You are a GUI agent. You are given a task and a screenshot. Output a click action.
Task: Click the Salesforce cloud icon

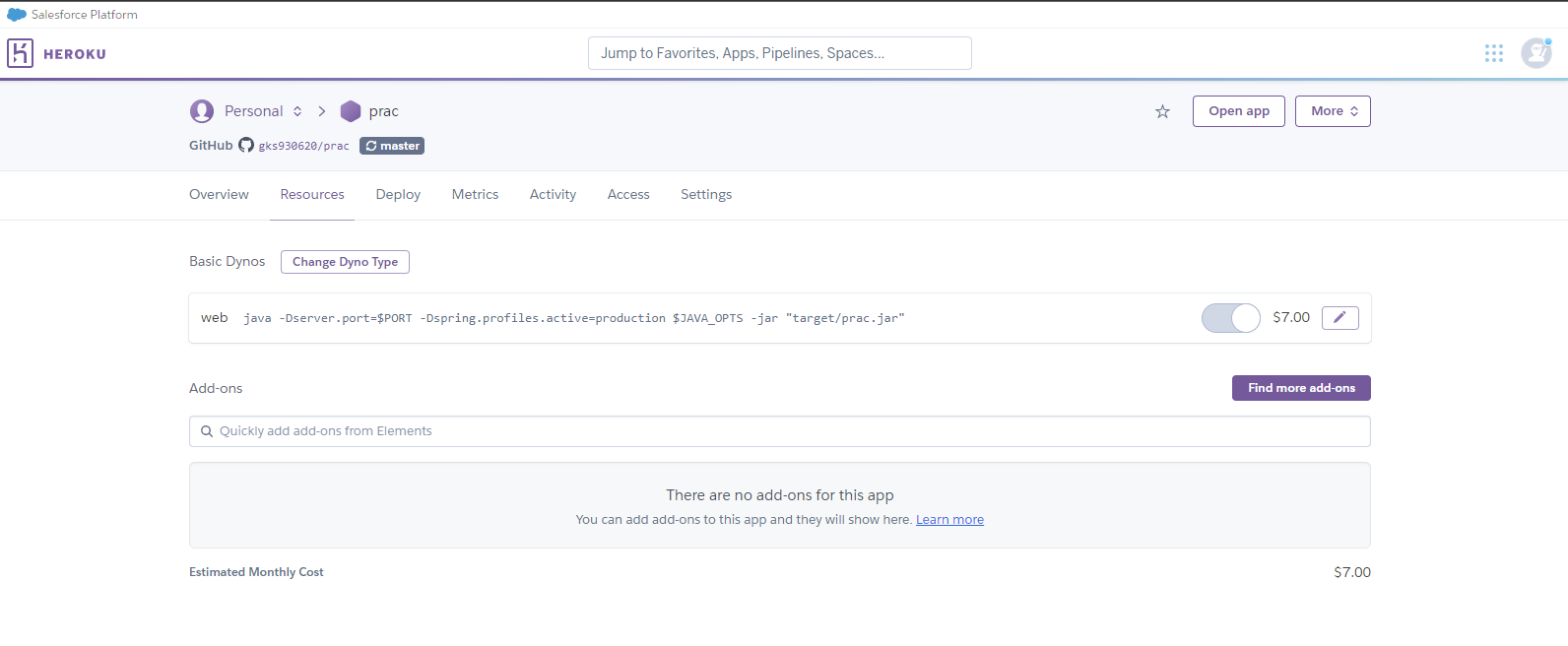pos(17,15)
